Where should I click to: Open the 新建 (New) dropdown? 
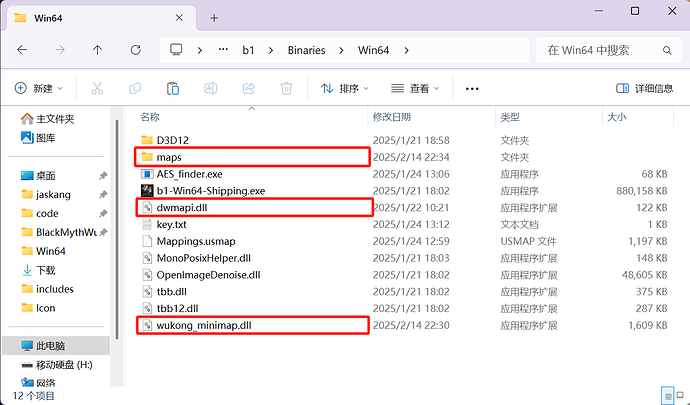(x=39, y=88)
